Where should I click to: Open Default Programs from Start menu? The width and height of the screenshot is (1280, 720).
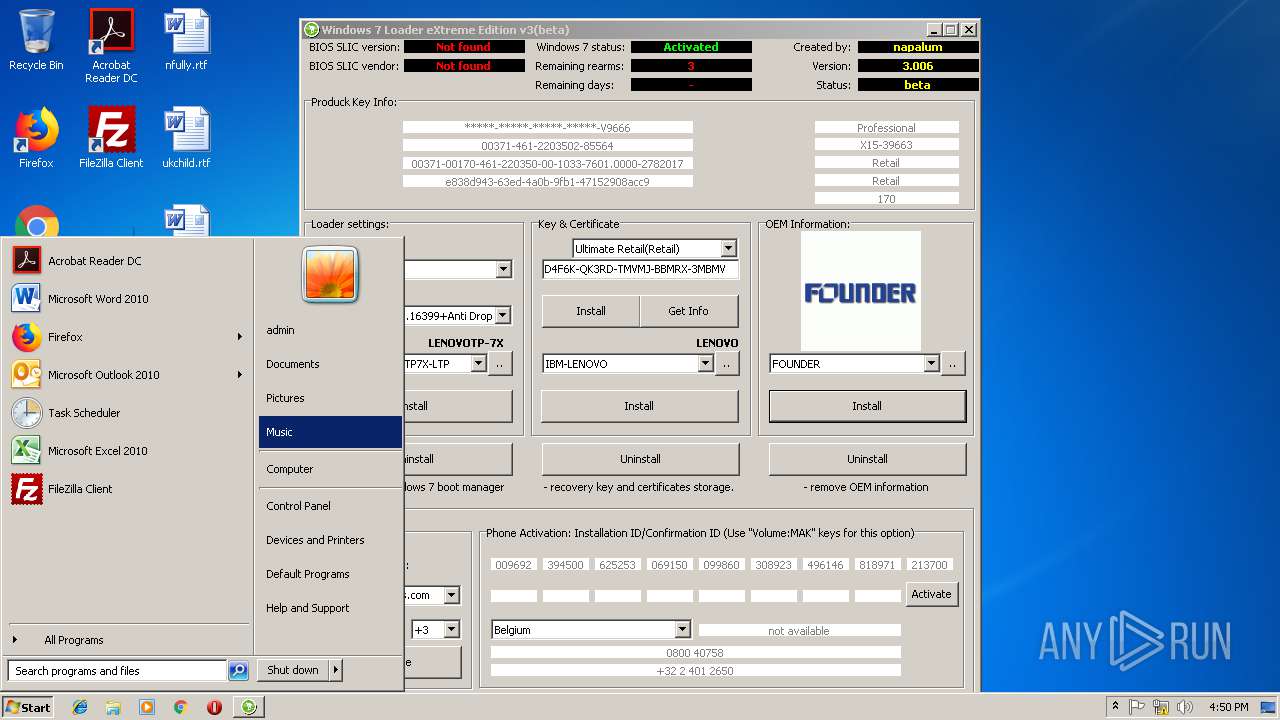coord(330,574)
